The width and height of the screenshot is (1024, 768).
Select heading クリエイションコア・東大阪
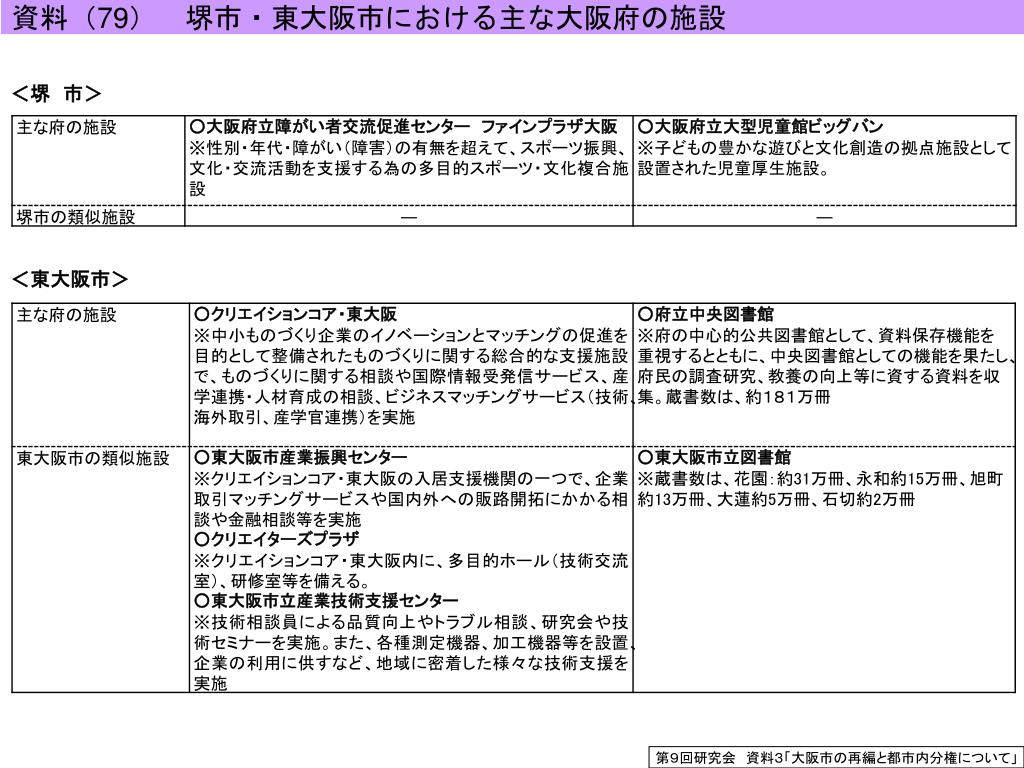coord(296,315)
